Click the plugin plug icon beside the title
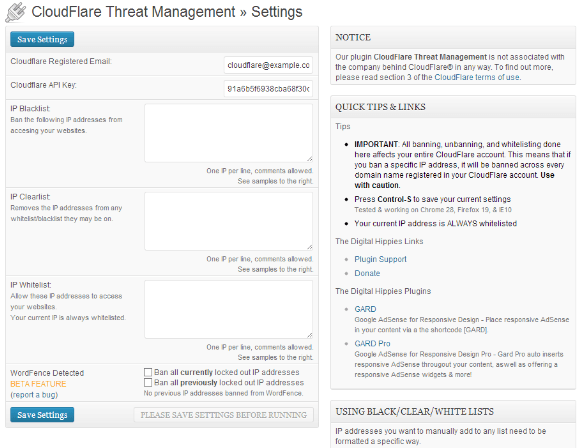 (16, 12)
